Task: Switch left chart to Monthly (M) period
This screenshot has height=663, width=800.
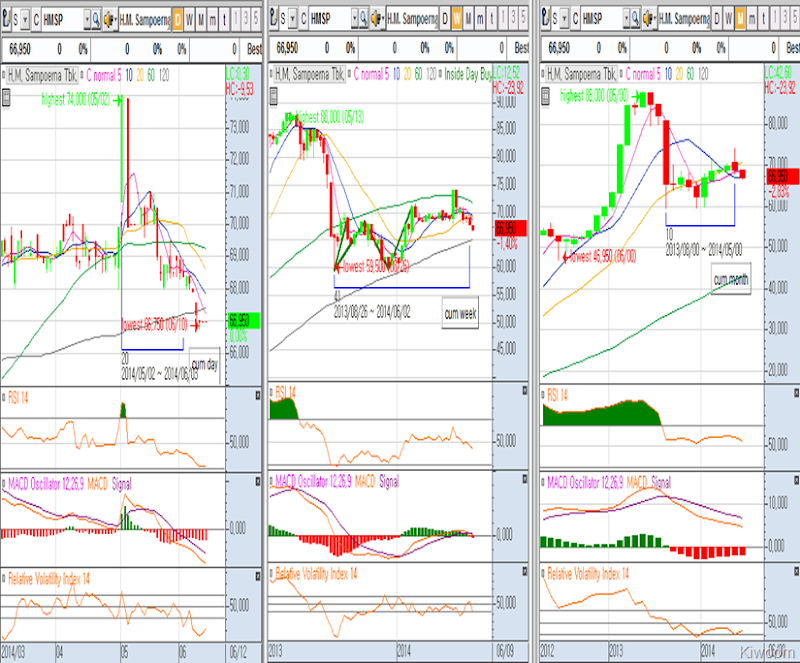Action: (x=201, y=20)
